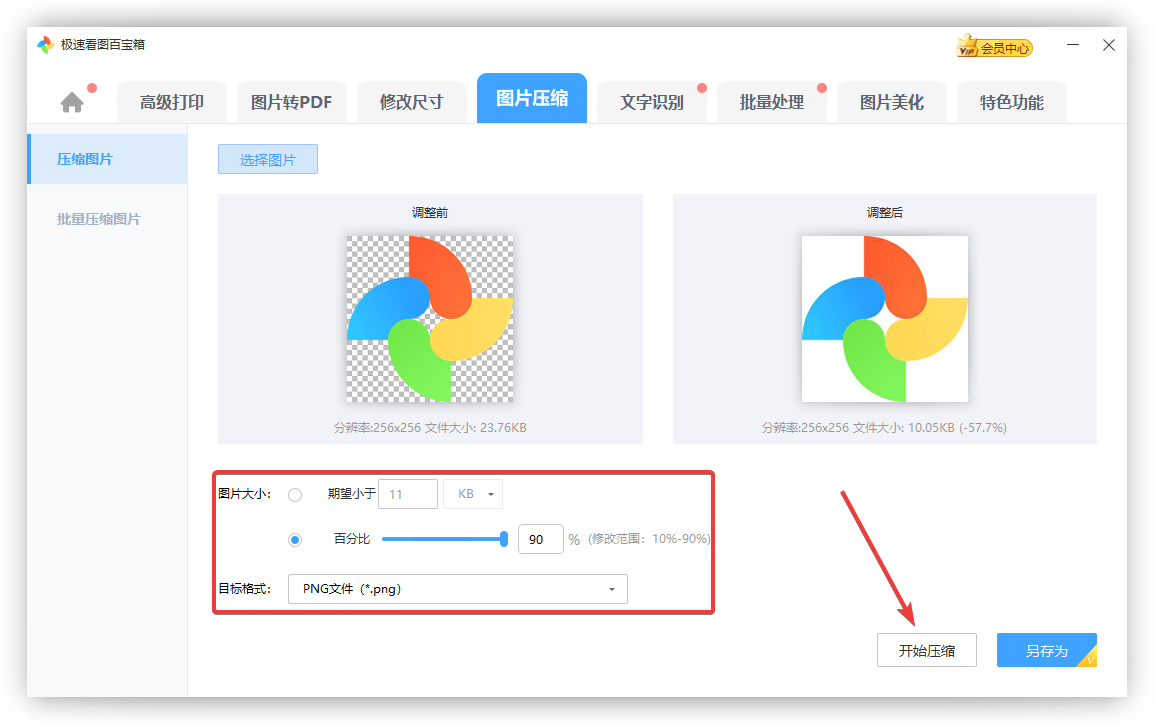This screenshot has width=1156, height=726.
Task: Select the percentage radio option
Action: (x=295, y=539)
